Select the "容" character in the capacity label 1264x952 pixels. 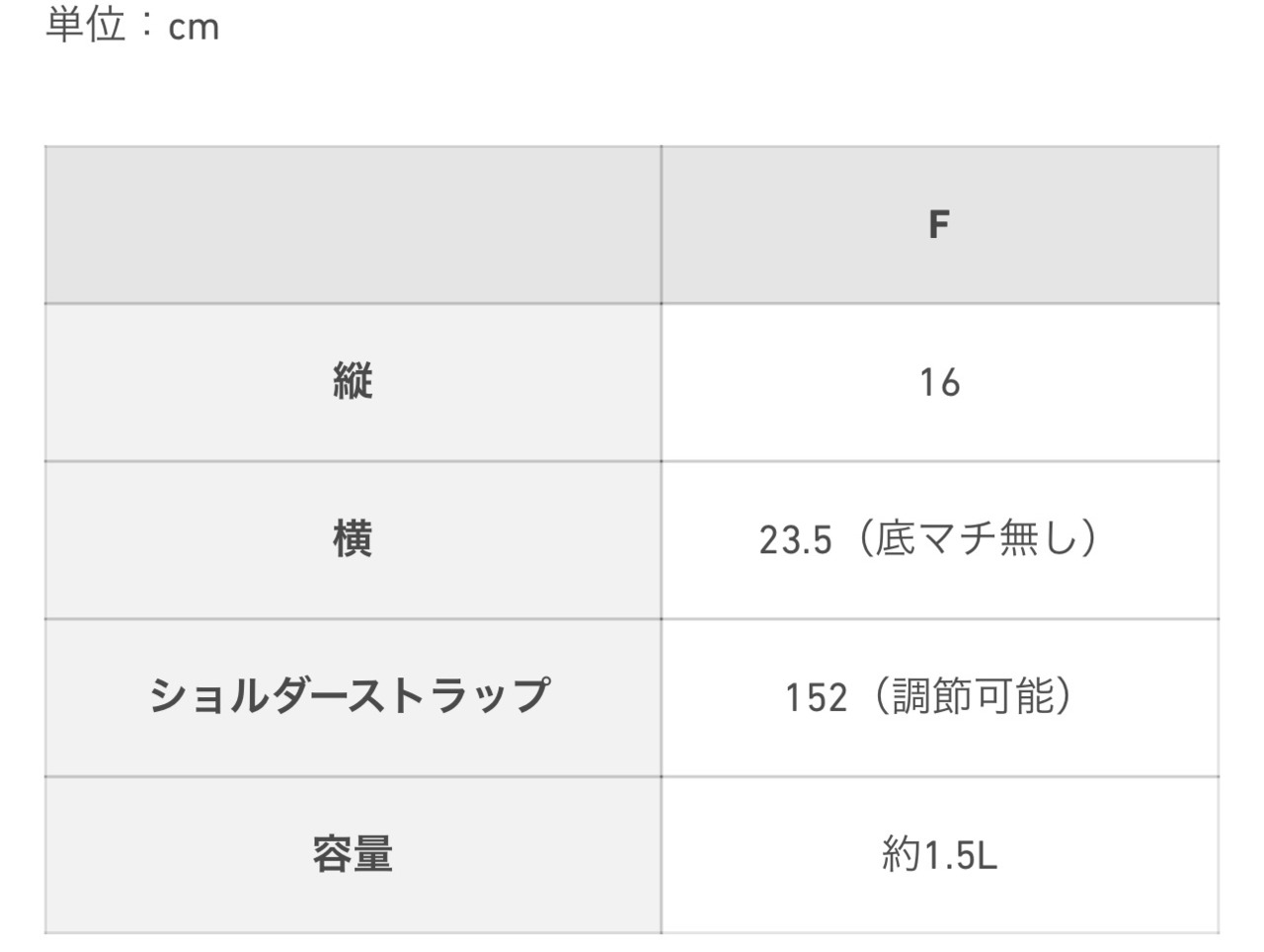tap(332, 854)
